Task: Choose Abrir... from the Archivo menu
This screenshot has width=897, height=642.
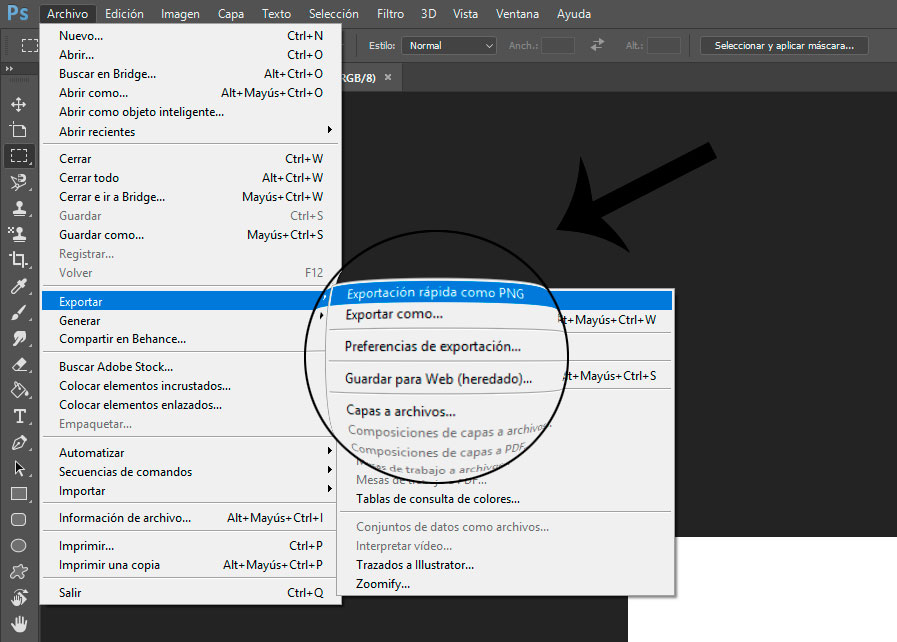Action: tap(190, 55)
